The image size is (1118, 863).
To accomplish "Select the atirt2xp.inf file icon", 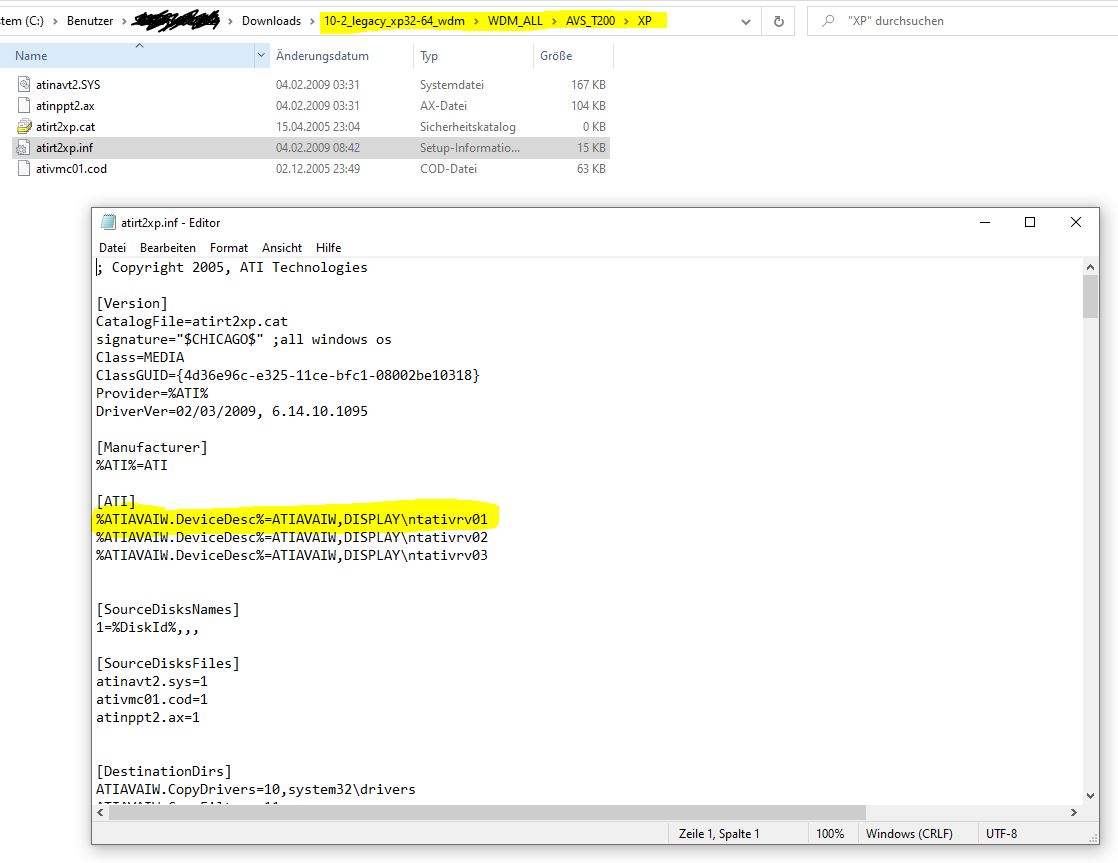I will (x=24, y=148).
